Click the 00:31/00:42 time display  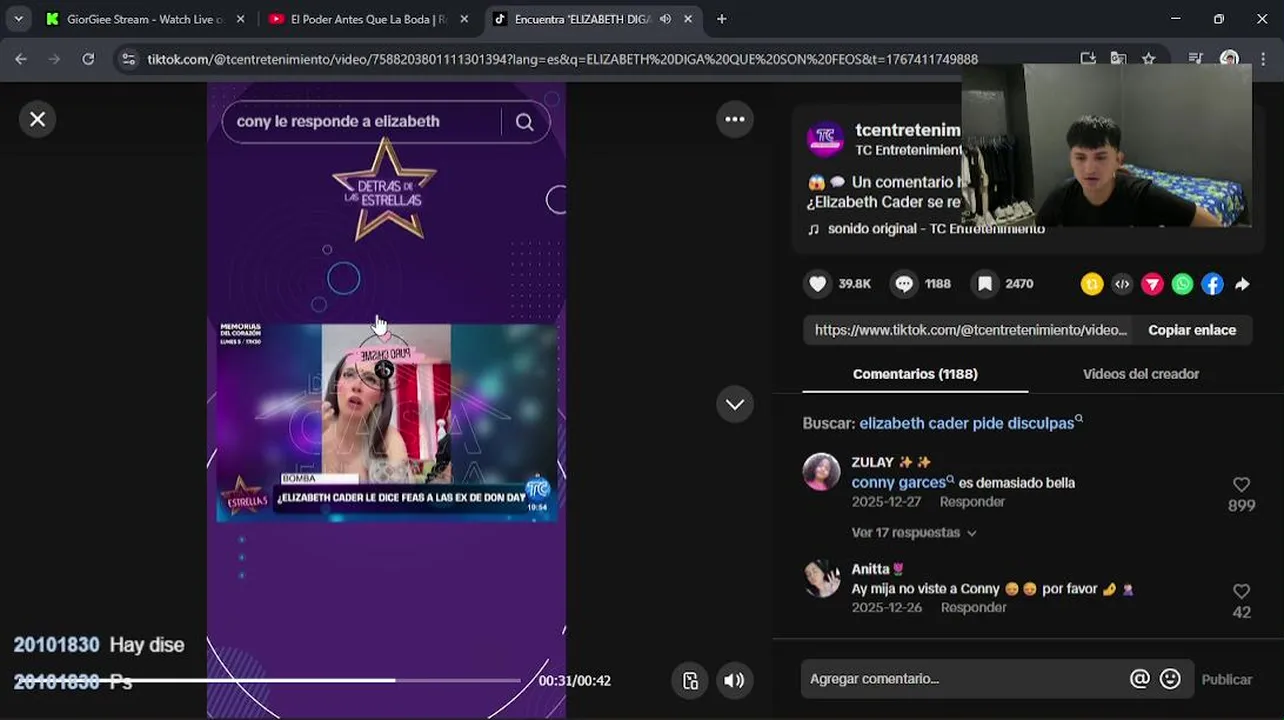click(574, 681)
